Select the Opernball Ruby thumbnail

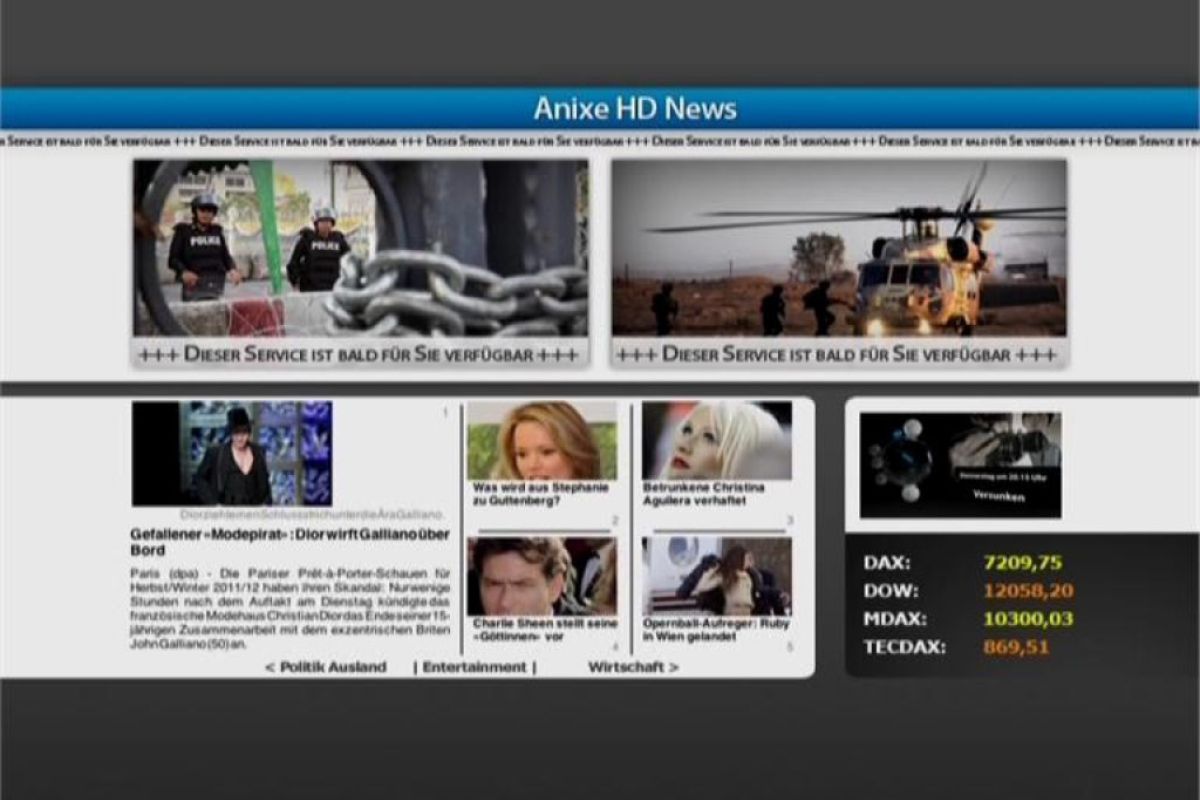pos(716,576)
